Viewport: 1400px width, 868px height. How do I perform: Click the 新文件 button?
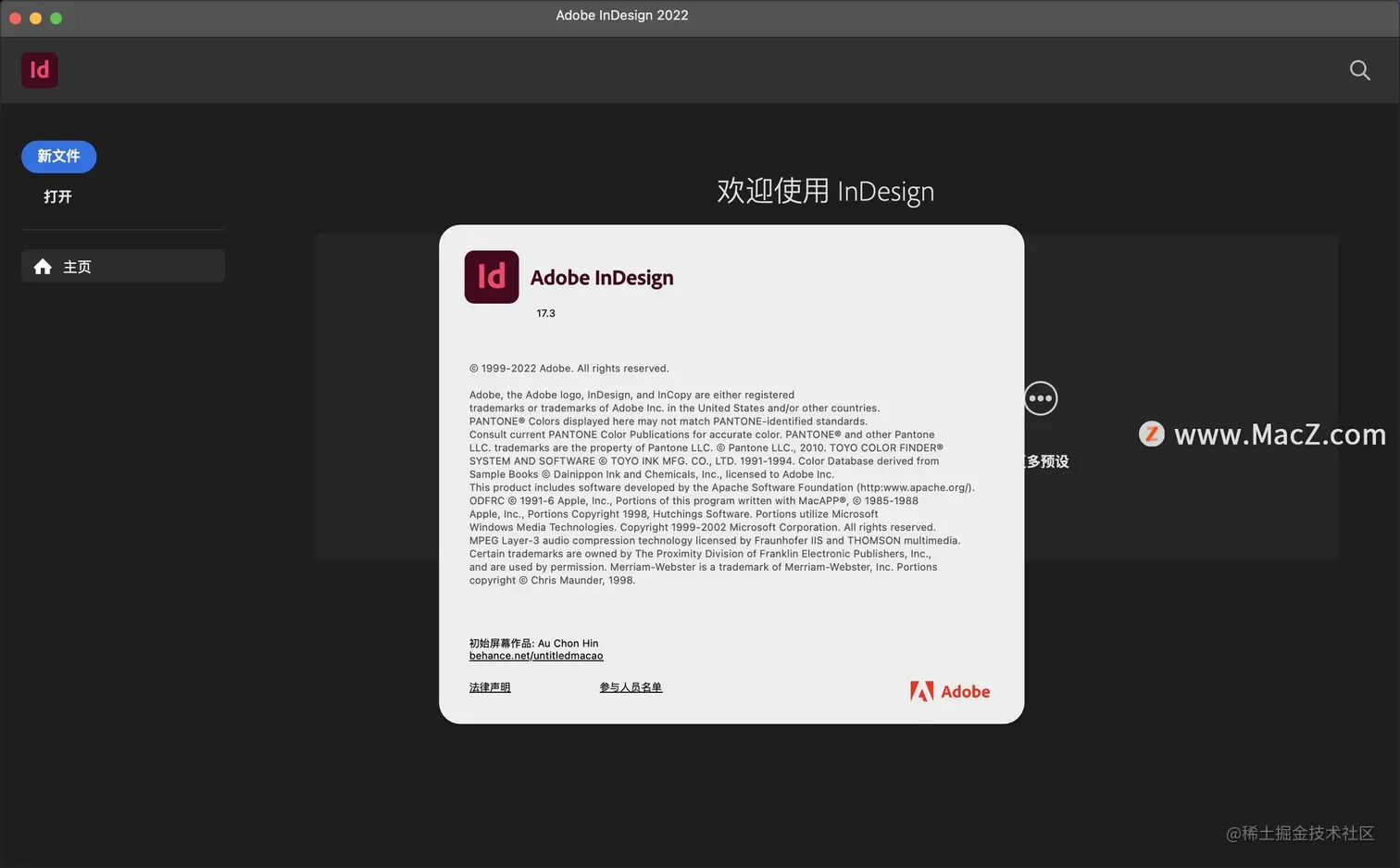click(59, 157)
